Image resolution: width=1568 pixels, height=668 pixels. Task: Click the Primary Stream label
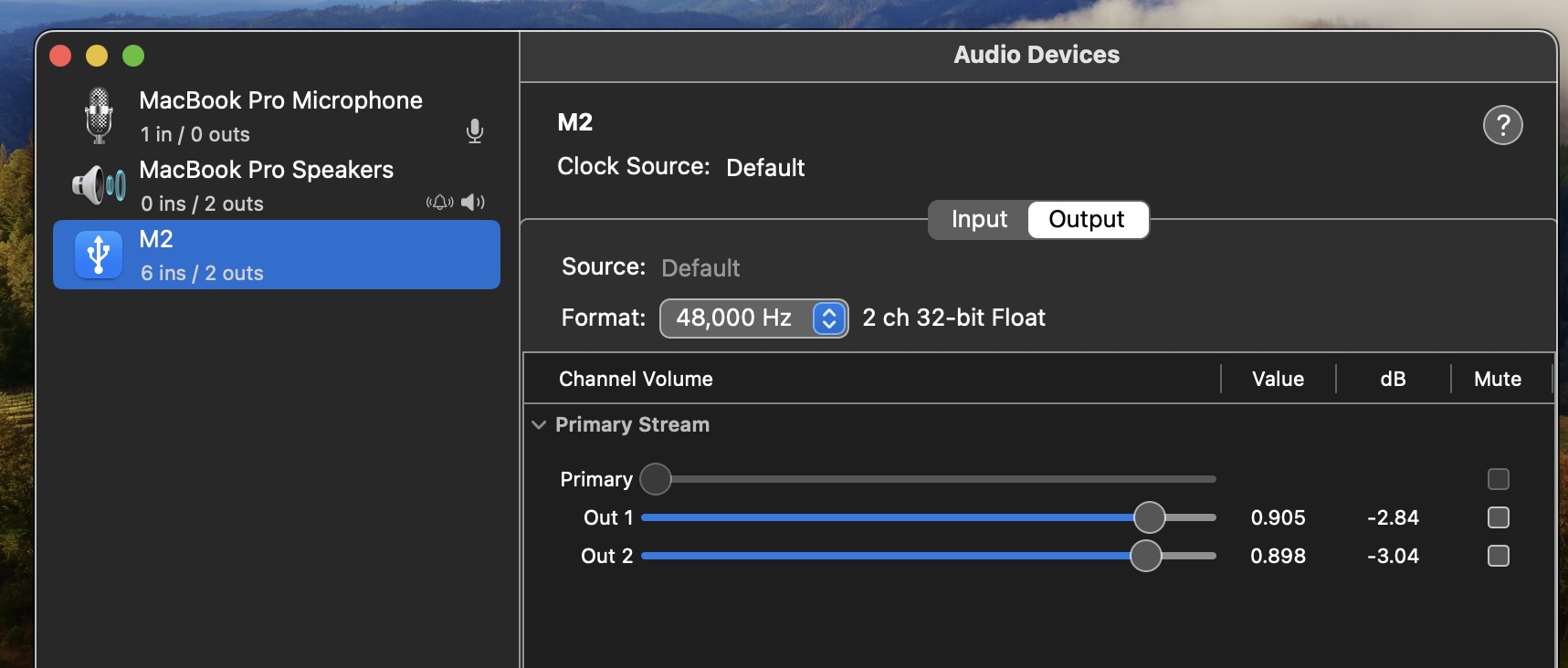632,424
